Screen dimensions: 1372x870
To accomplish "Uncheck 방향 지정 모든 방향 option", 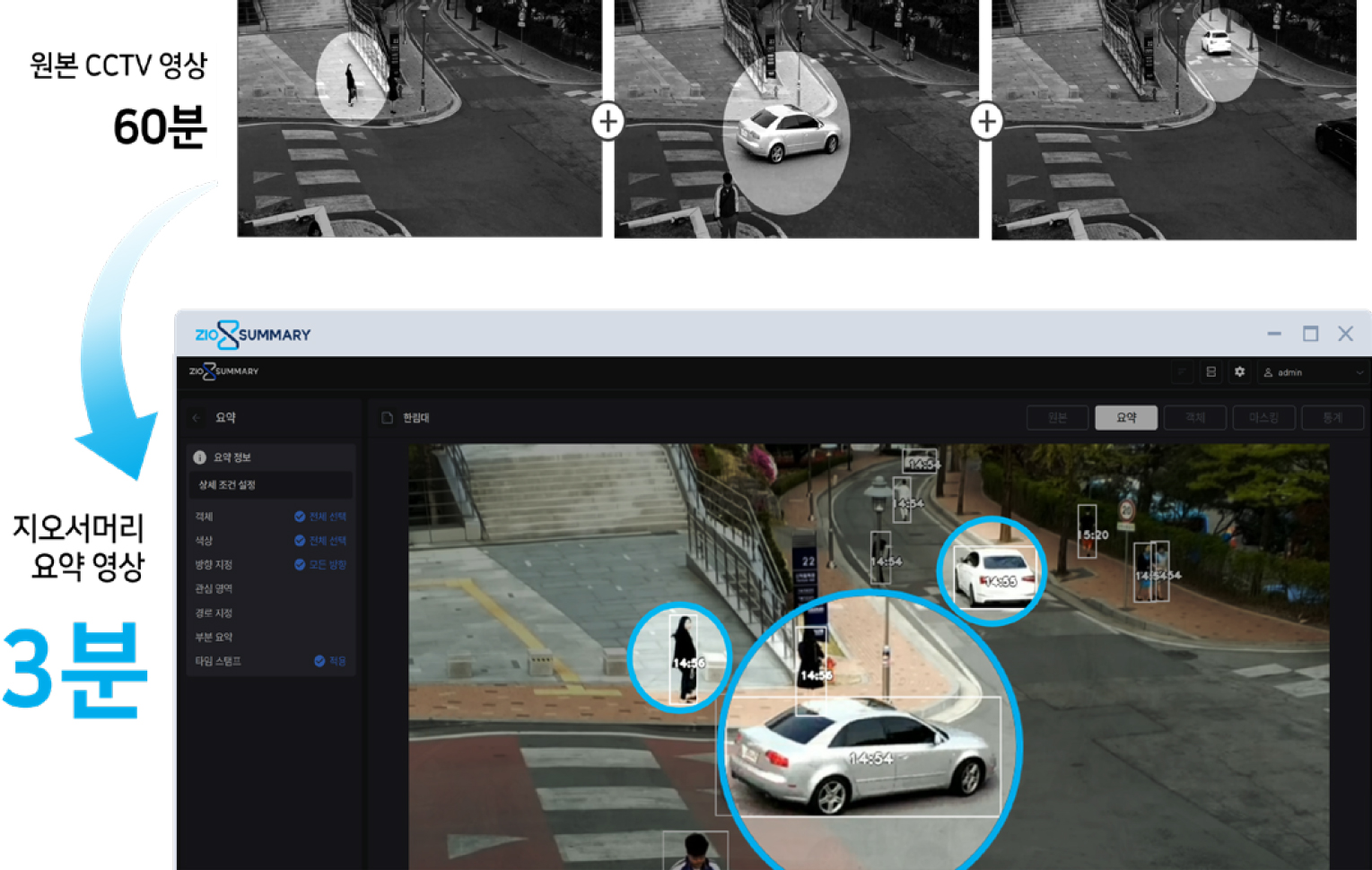I will click(300, 565).
